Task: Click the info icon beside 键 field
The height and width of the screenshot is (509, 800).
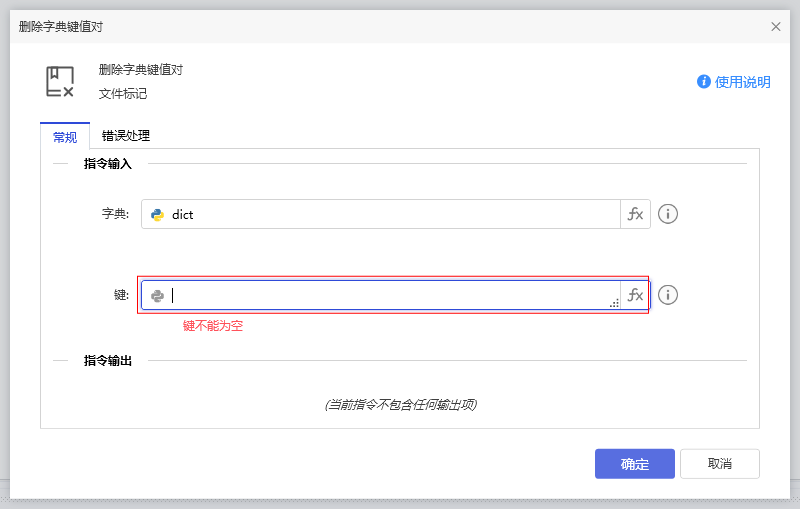Action: coord(668,295)
